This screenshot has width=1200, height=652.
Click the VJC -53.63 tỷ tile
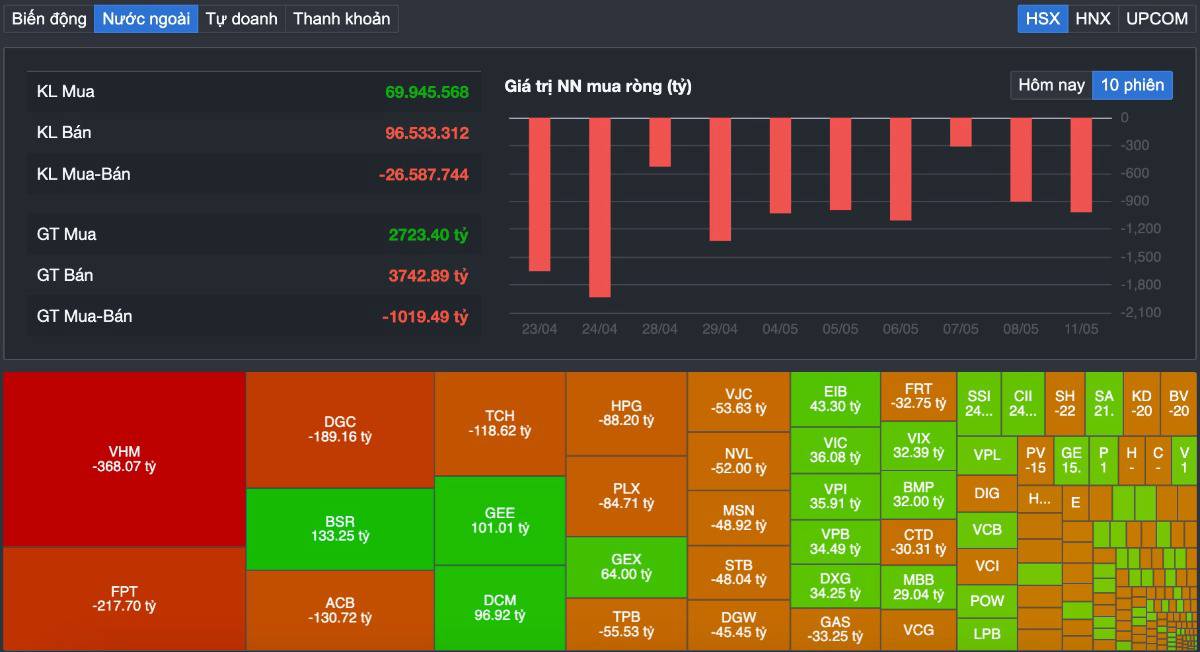coord(738,401)
